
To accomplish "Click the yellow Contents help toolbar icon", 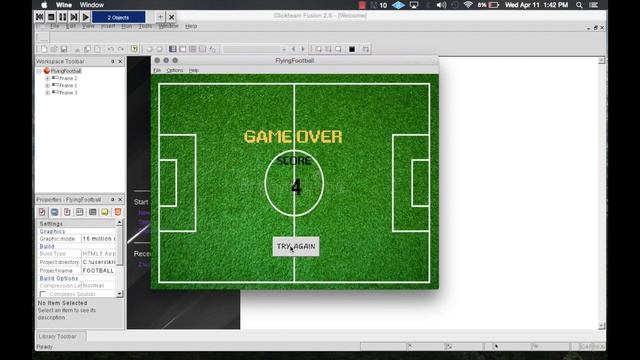I will 134,49.
